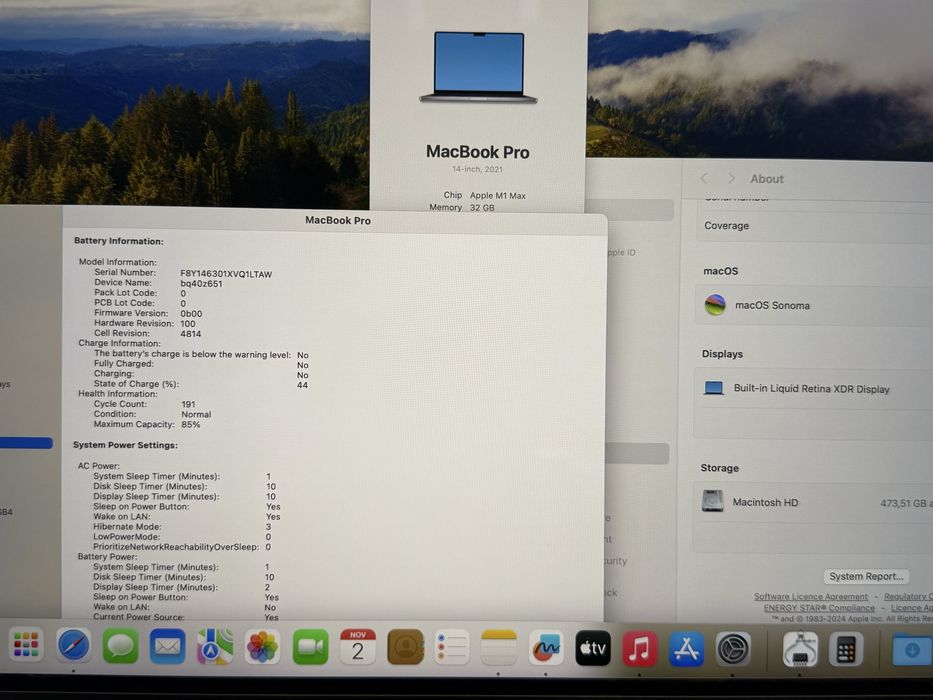
Task: Click the Cell Revision value 4814
Action: [190, 334]
